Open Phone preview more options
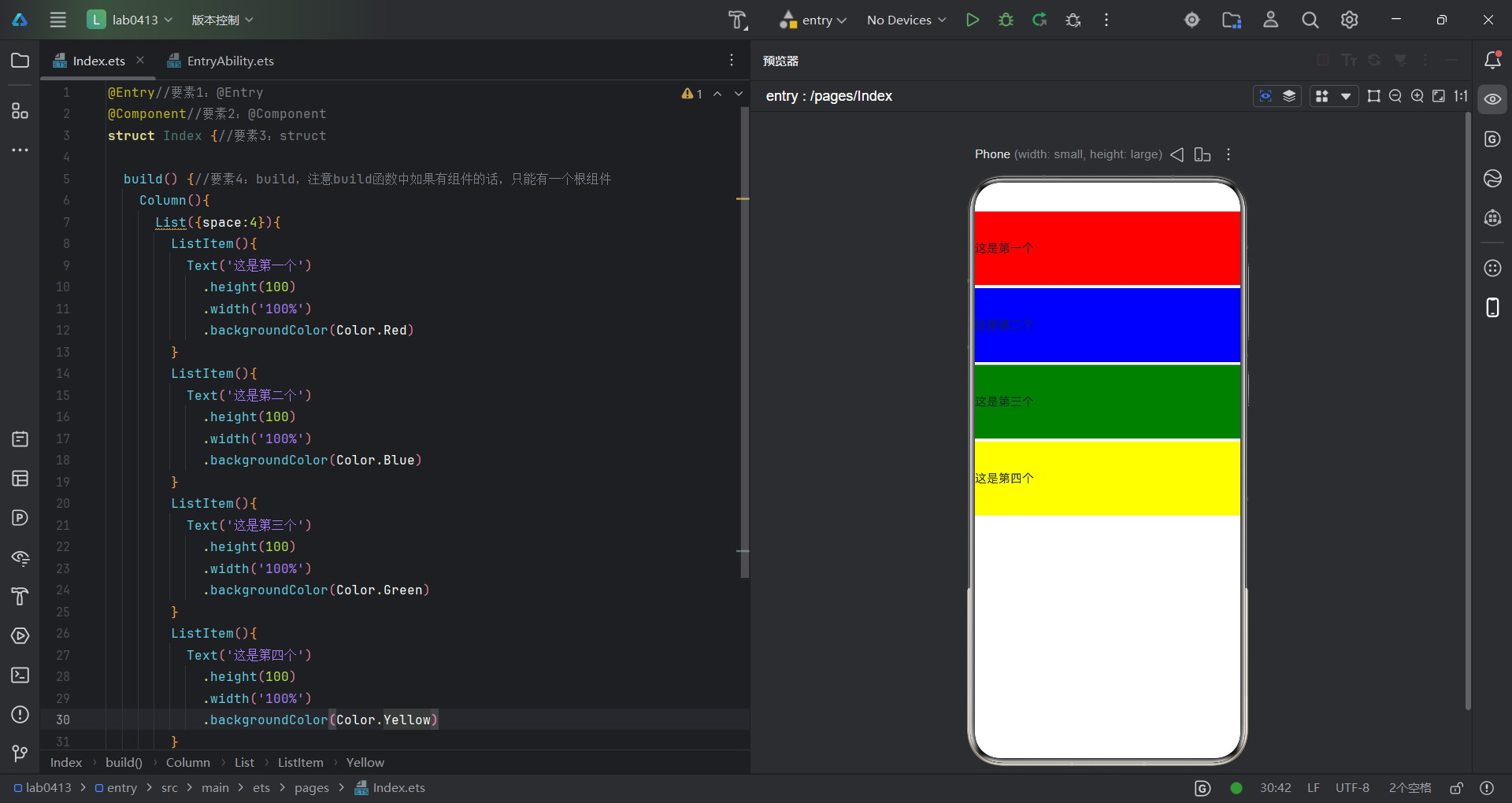This screenshot has width=1512, height=803. click(1228, 154)
